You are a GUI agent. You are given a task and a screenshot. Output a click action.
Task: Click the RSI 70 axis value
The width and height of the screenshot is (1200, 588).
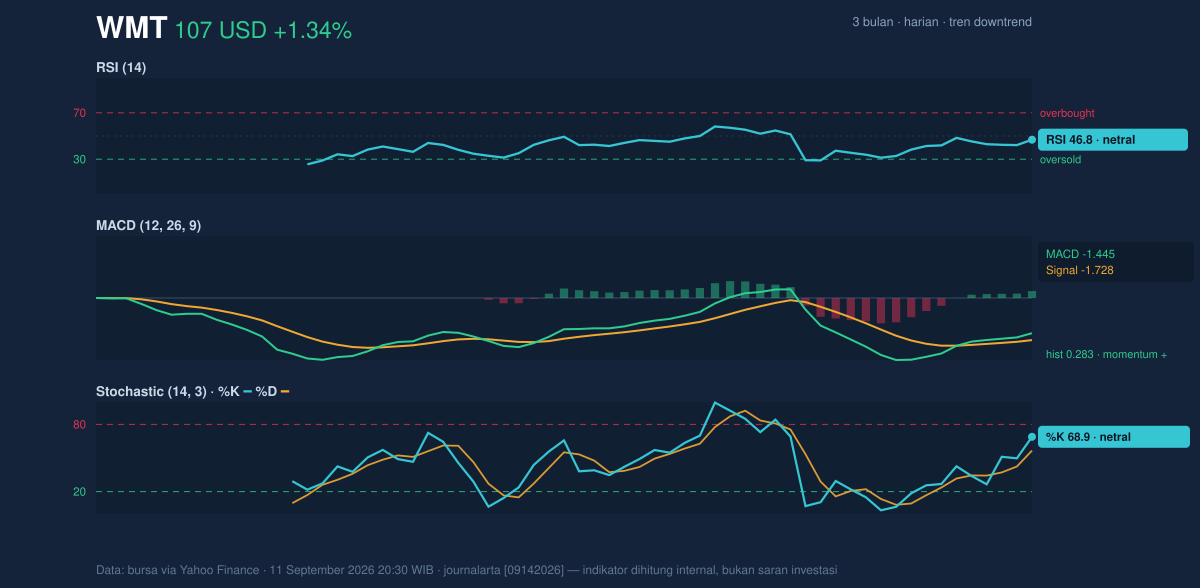(79, 113)
